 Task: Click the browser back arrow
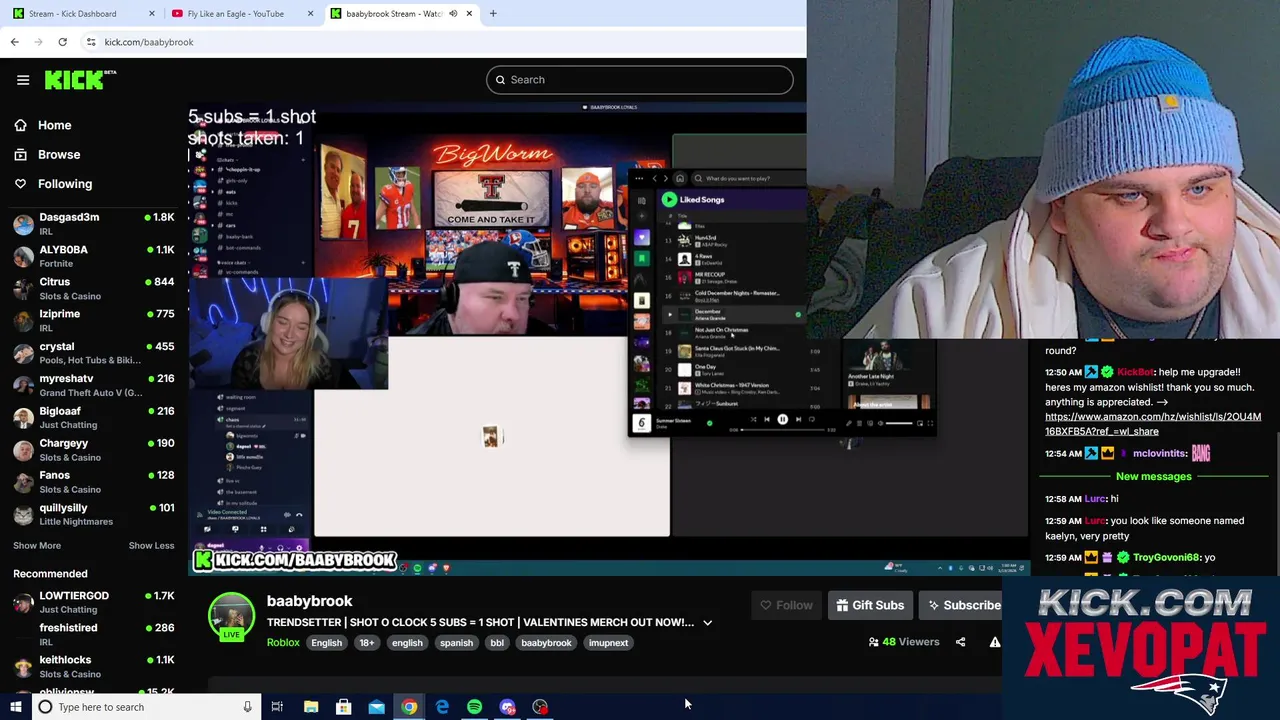[14, 42]
